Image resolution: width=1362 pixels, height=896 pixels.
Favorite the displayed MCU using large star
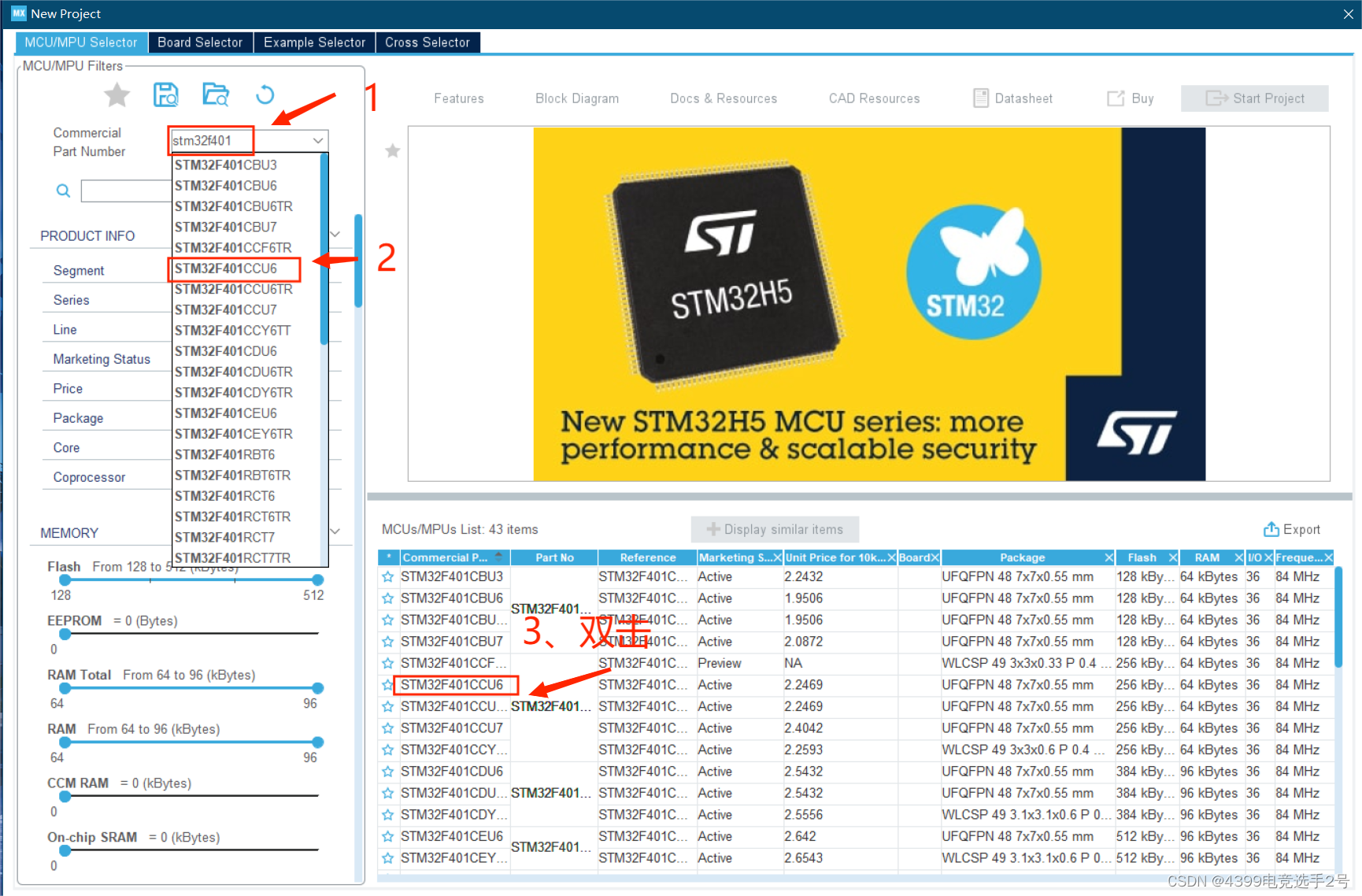click(392, 150)
